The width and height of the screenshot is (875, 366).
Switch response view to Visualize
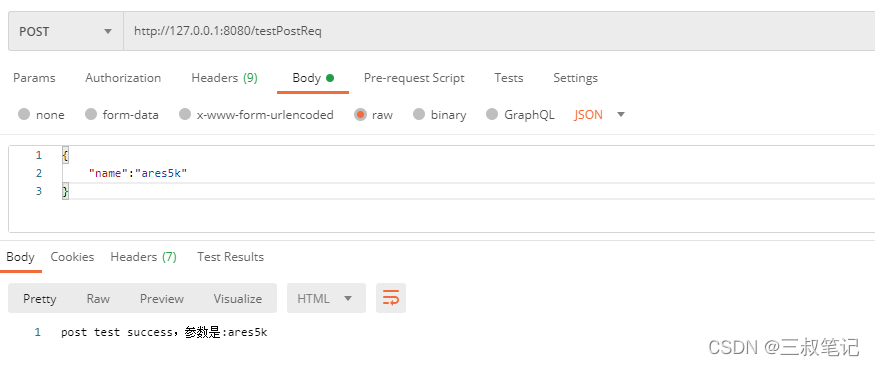[x=238, y=298]
